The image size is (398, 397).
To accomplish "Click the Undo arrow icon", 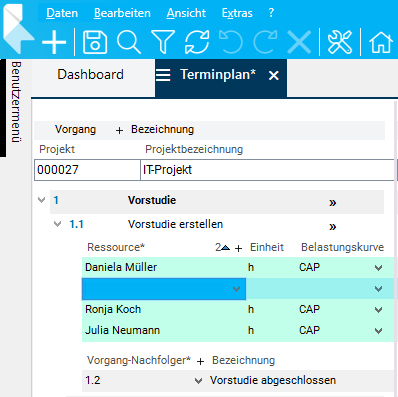I will tap(231, 42).
